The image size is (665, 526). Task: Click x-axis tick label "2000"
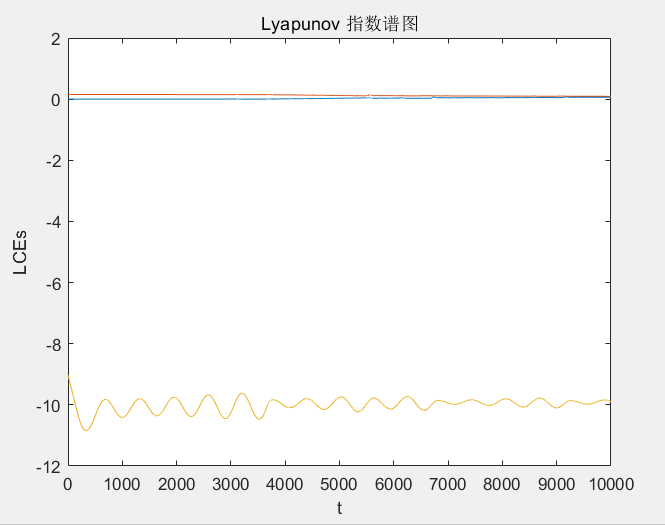click(176, 484)
